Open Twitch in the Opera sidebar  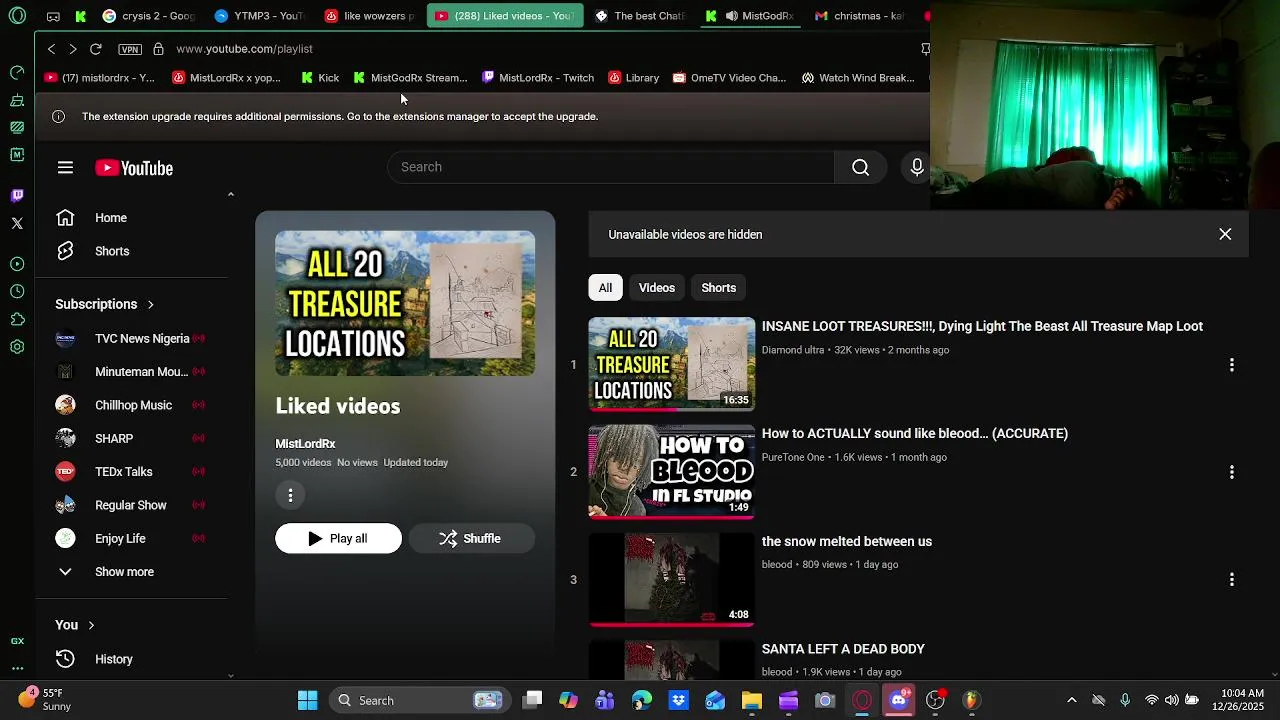point(17,195)
